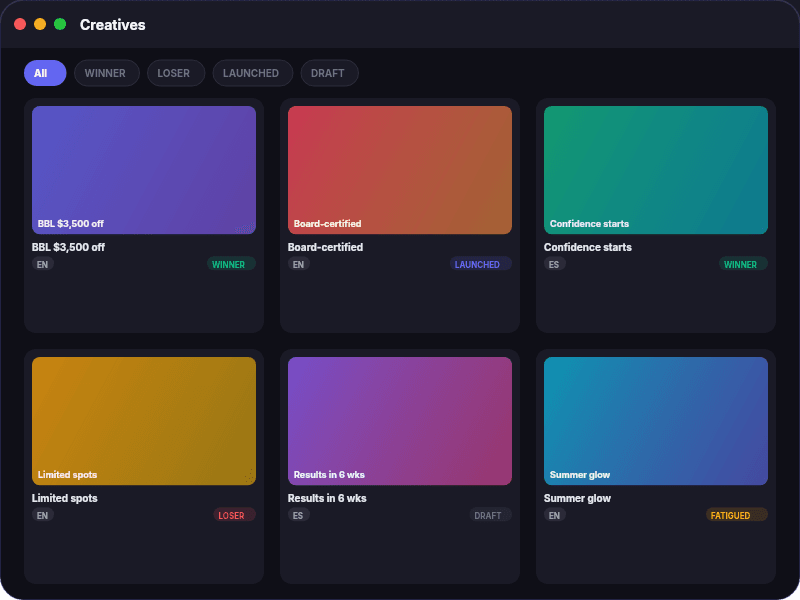Open the BBL $3,500 off thumbnail
The image size is (800, 600).
coord(144,170)
